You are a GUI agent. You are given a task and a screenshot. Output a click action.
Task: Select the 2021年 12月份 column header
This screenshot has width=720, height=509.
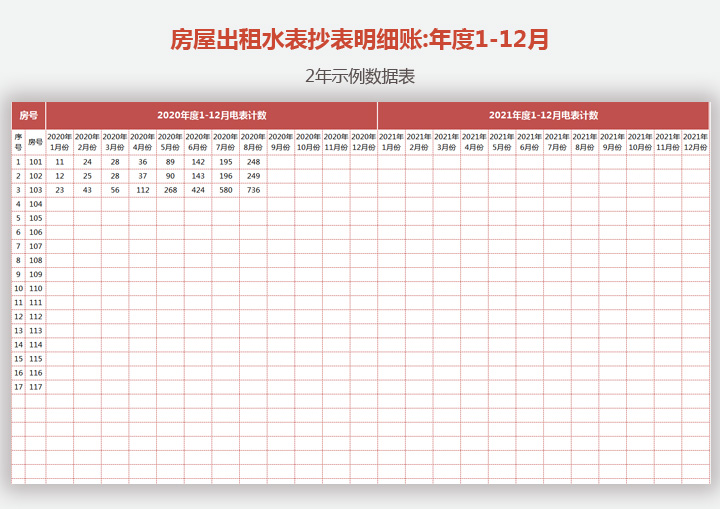[695, 142]
